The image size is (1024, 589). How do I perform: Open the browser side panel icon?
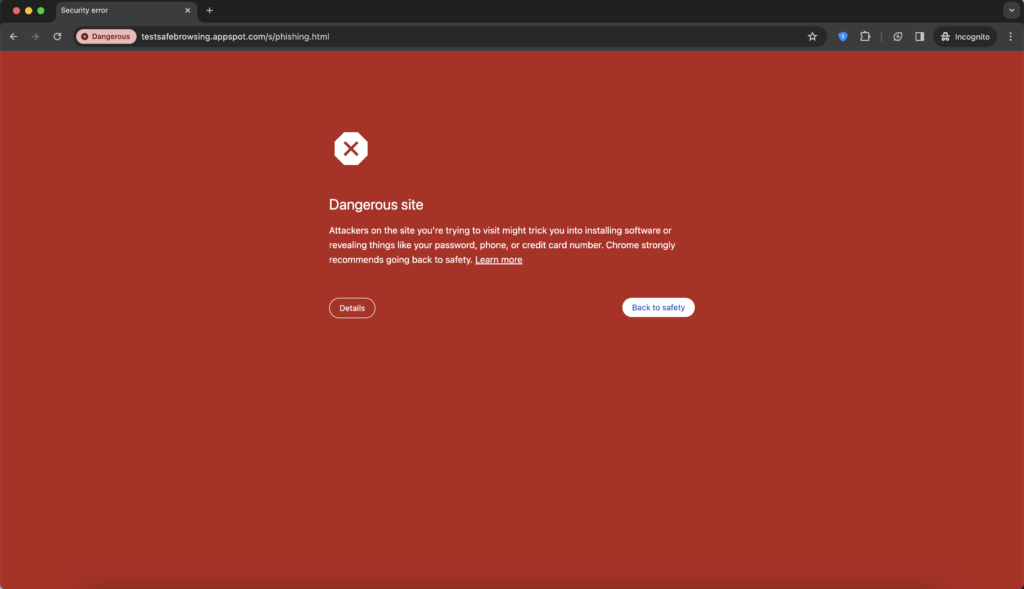click(919, 36)
